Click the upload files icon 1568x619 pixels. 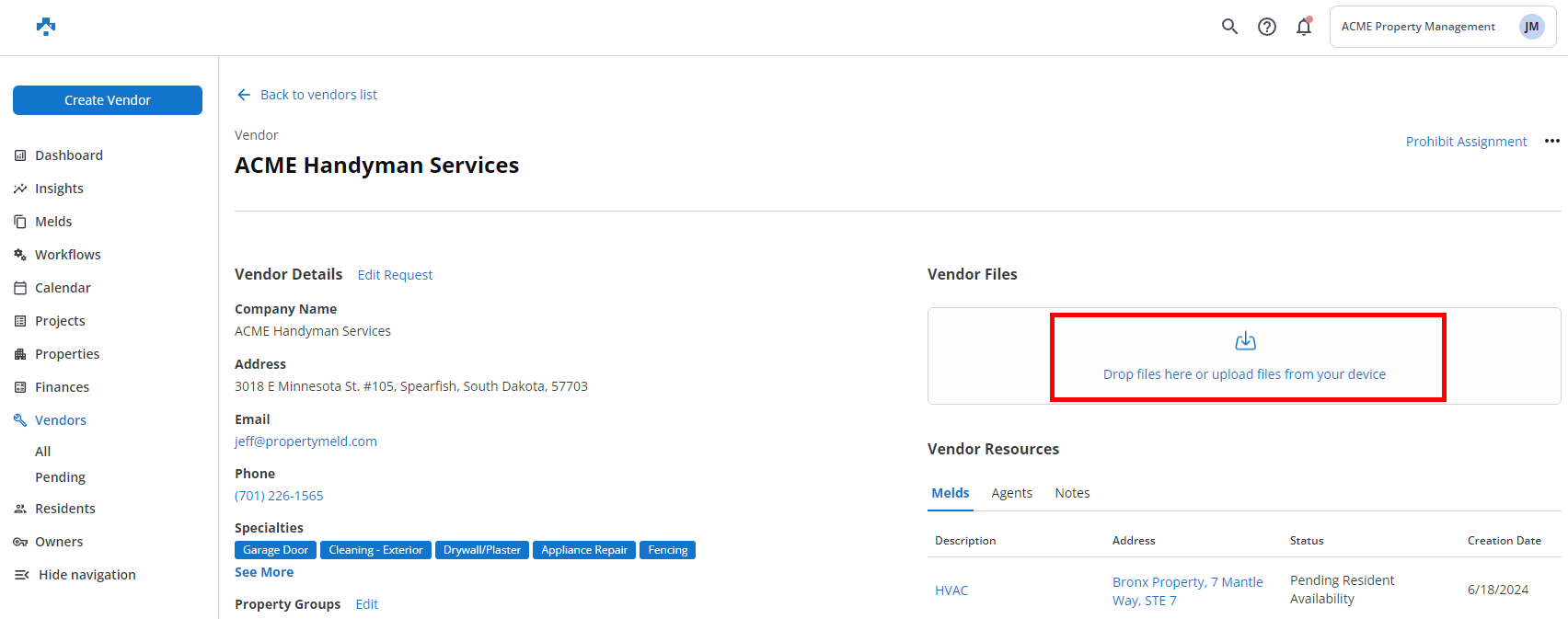1245,341
